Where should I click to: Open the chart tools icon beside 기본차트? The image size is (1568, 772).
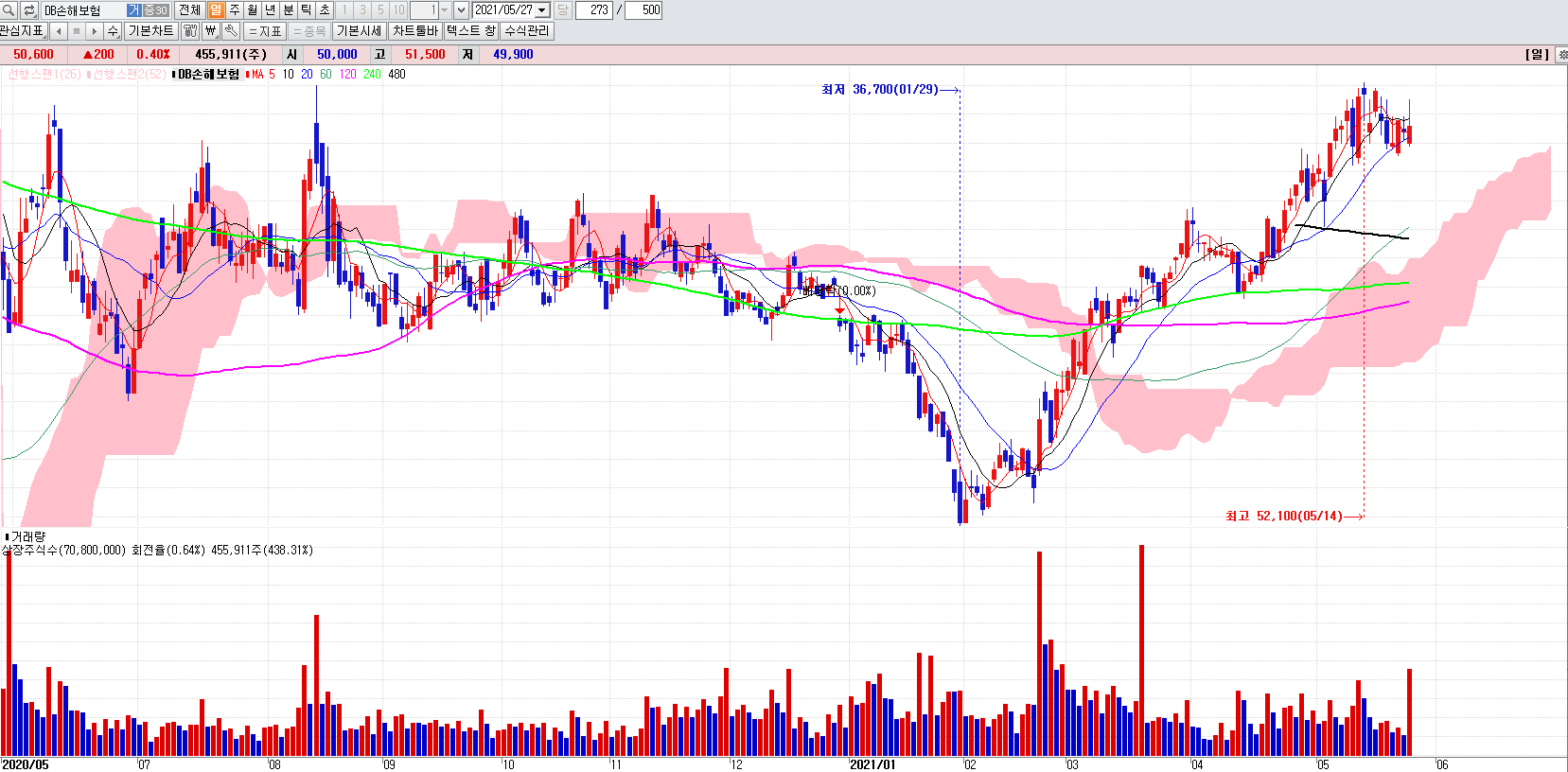(x=190, y=31)
